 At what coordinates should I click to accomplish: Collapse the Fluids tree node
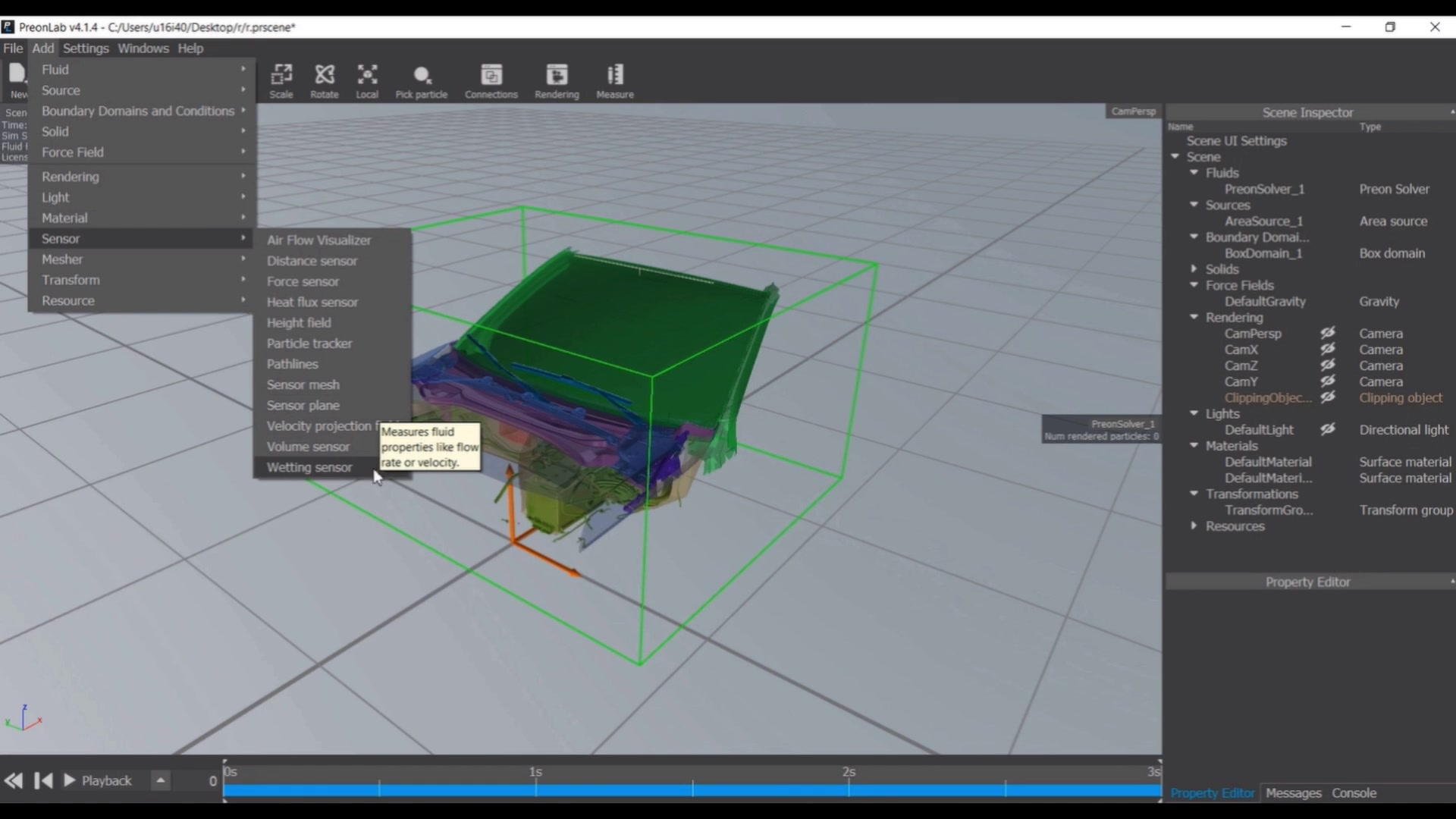(x=1194, y=173)
